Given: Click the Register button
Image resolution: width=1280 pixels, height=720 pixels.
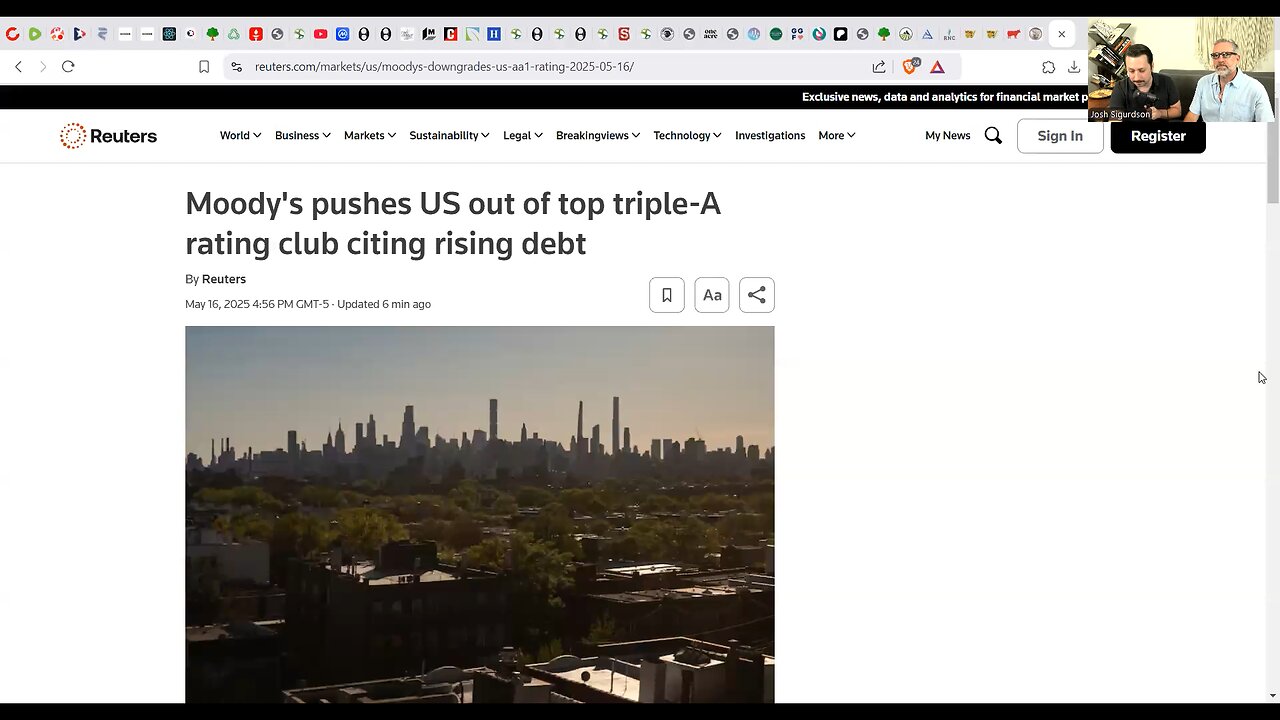Looking at the screenshot, I should point(1158,136).
